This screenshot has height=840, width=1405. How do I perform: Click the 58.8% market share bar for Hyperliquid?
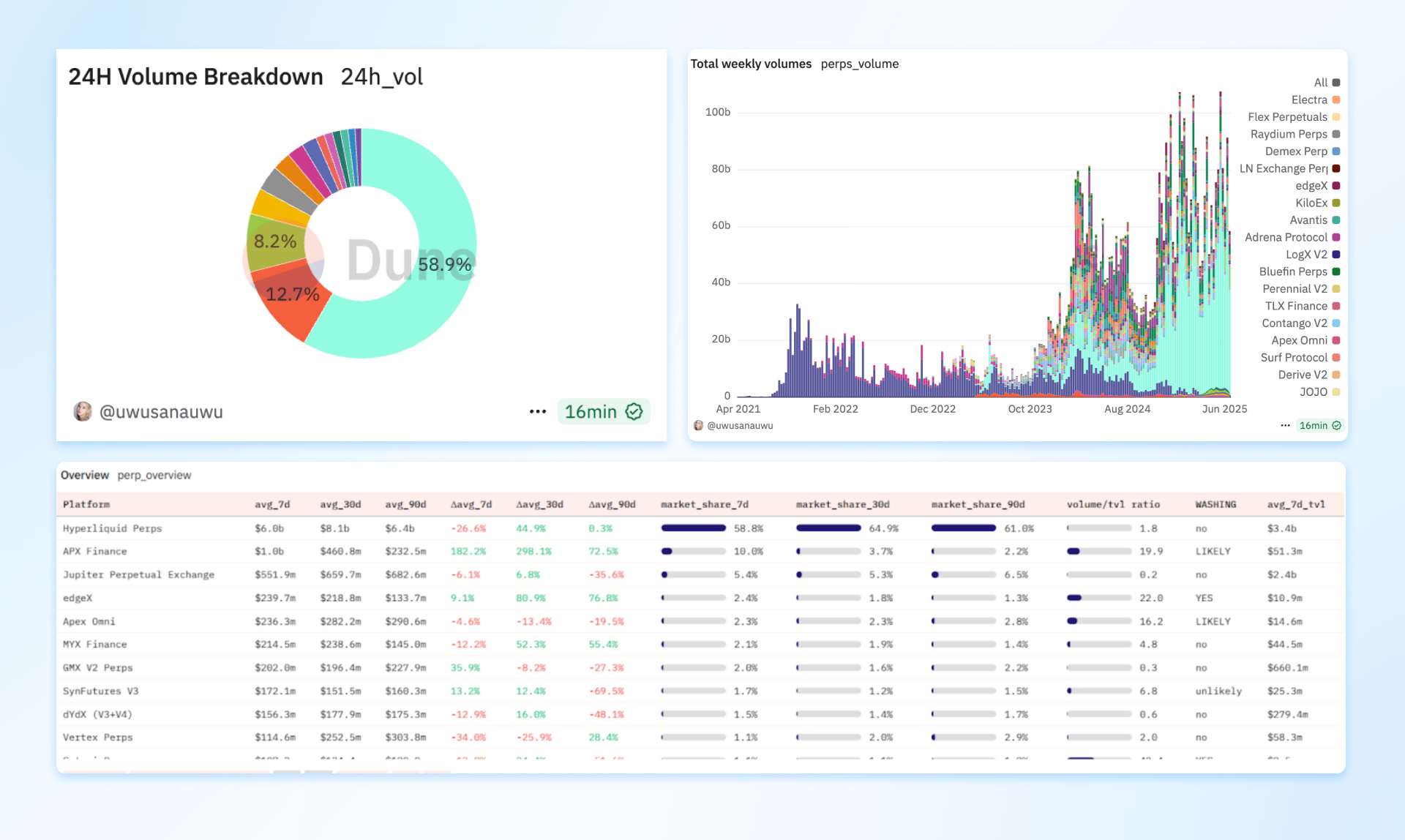point(694,528)
